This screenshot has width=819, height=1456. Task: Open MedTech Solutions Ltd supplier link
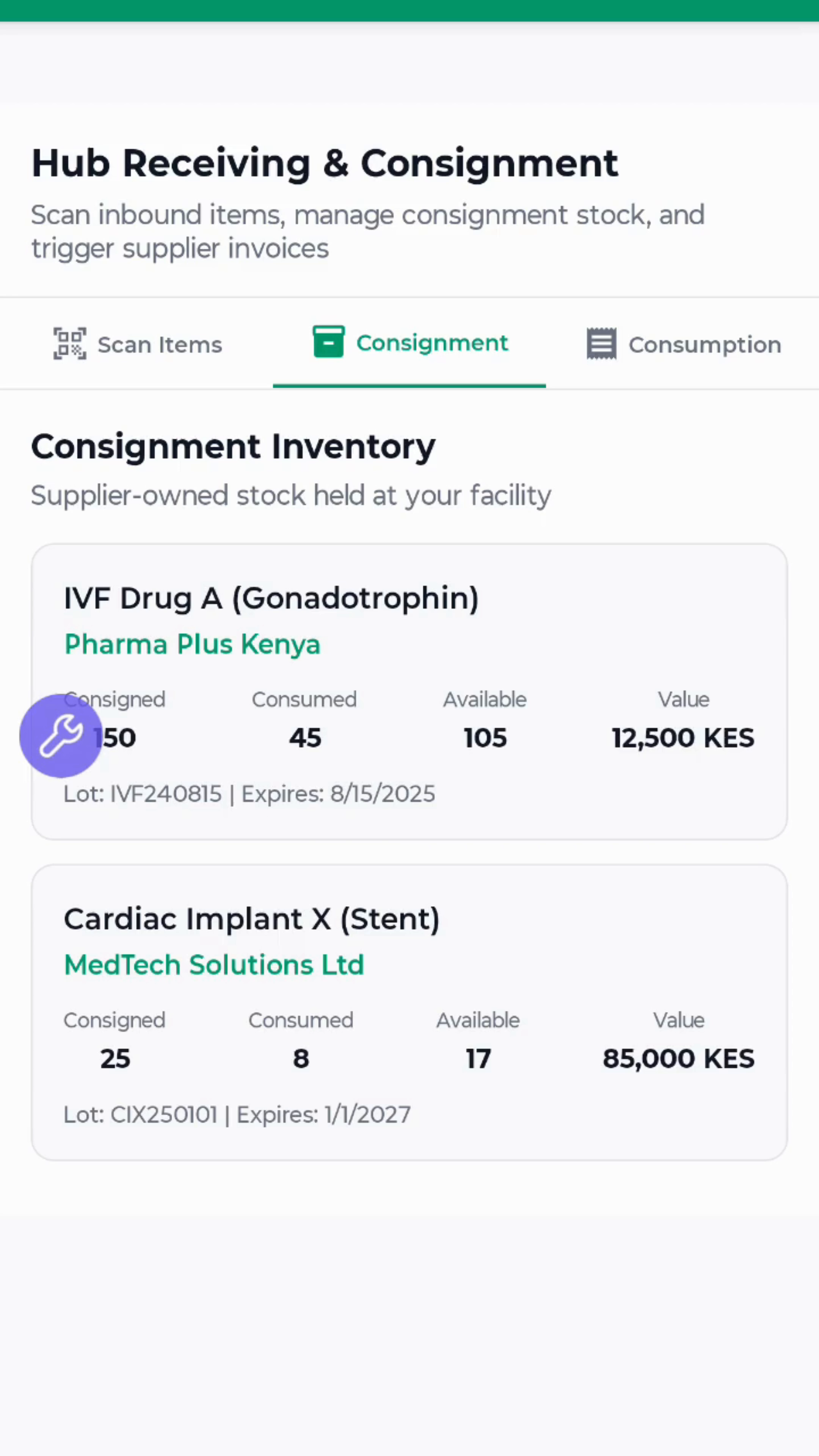click(x=213, y=965)
